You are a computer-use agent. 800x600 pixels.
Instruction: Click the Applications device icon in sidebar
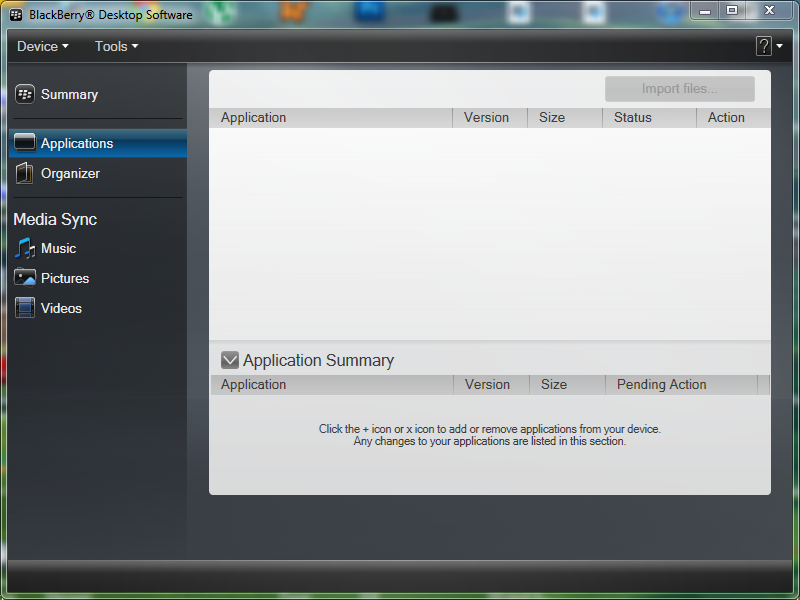(x=24, y=143)
